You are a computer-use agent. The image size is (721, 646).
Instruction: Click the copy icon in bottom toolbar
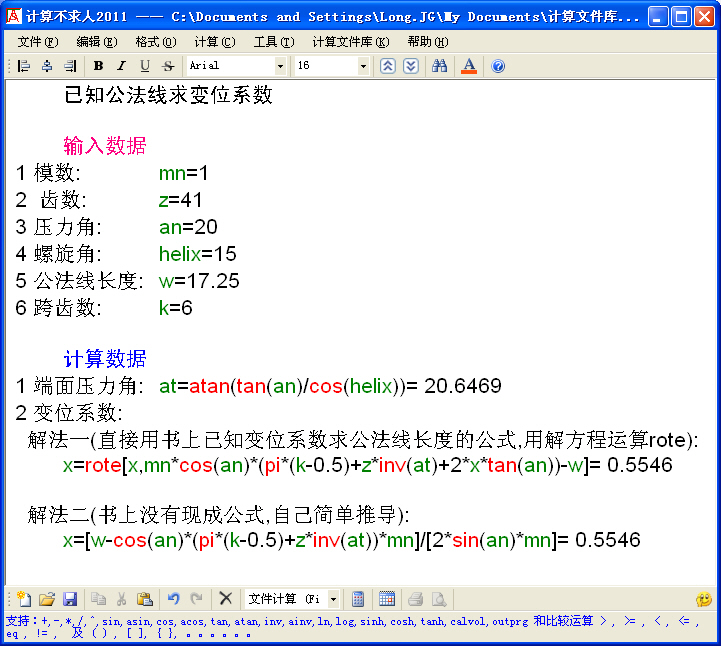click(x=98, y=599)
